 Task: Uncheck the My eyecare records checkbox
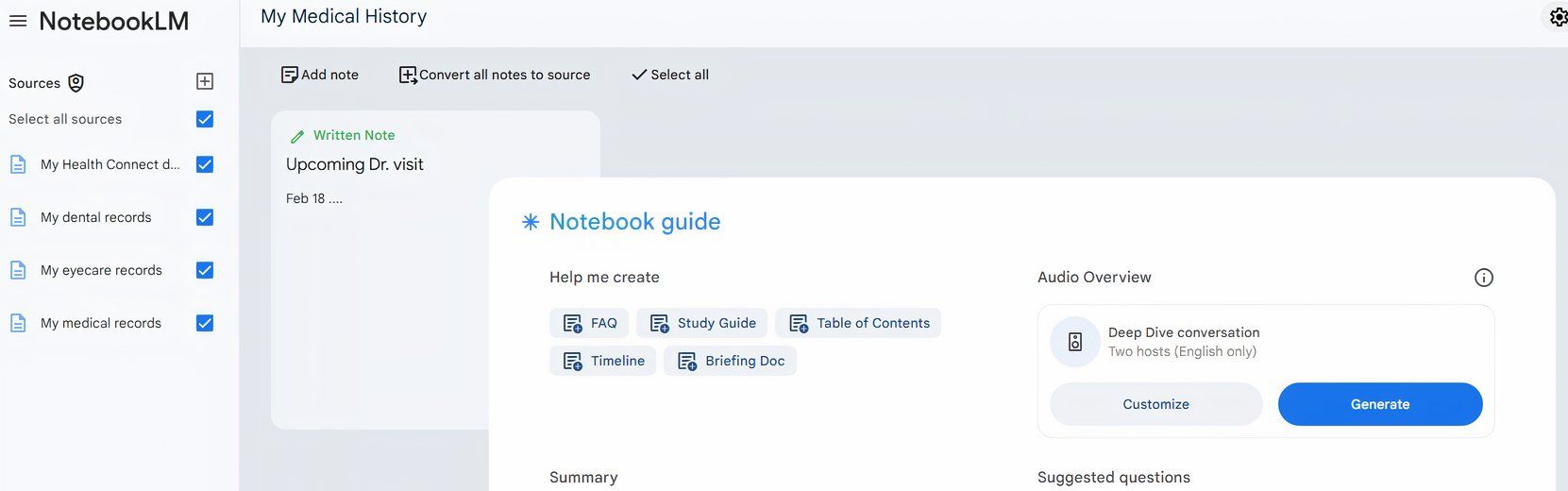point(205,270)
